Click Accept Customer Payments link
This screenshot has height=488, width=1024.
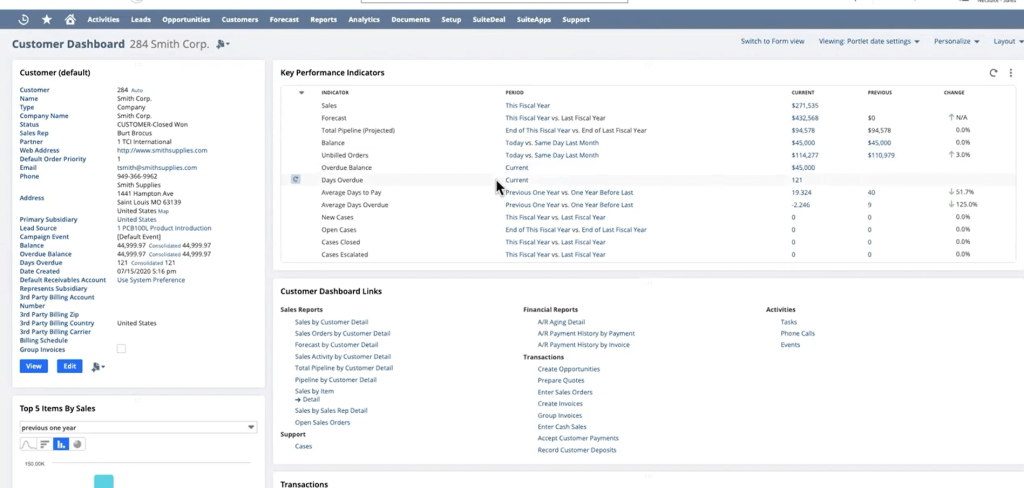tap(578, 438)
